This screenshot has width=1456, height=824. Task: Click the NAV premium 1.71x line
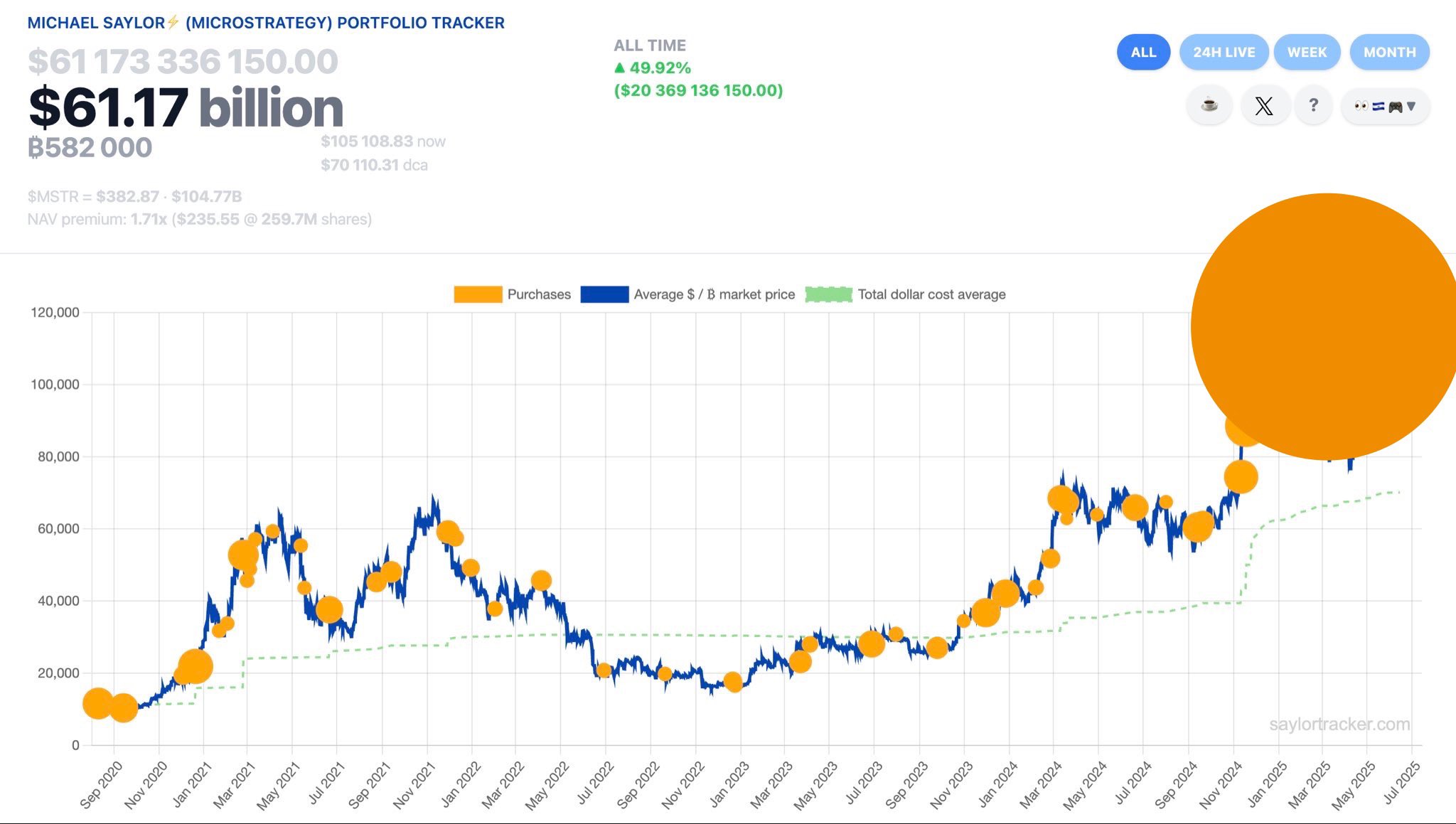coord(200,219)
